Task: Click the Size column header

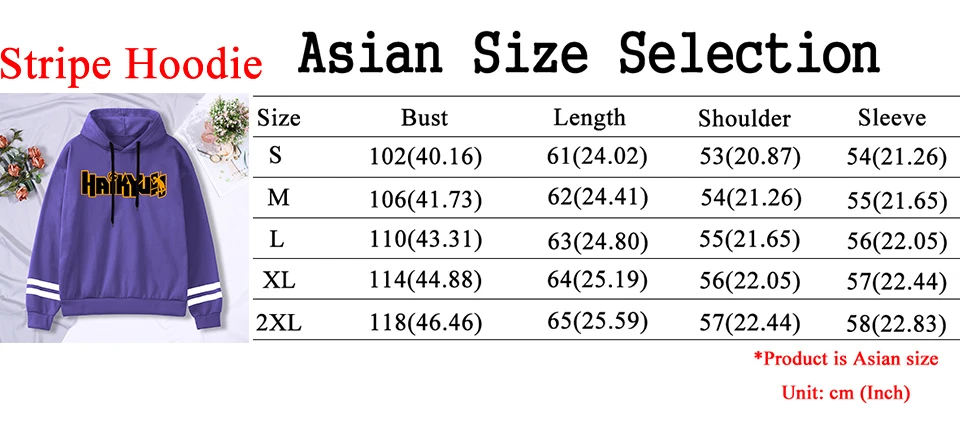Action: pyautogui.click(x=279, y=117)
